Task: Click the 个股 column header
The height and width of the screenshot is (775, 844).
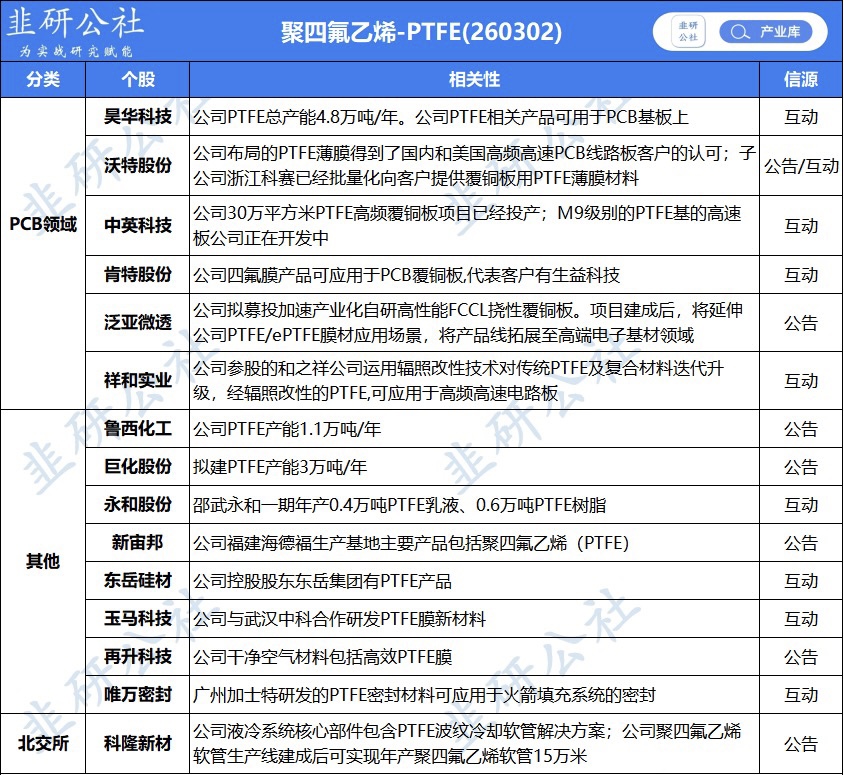Action: [x=137, y=79]
